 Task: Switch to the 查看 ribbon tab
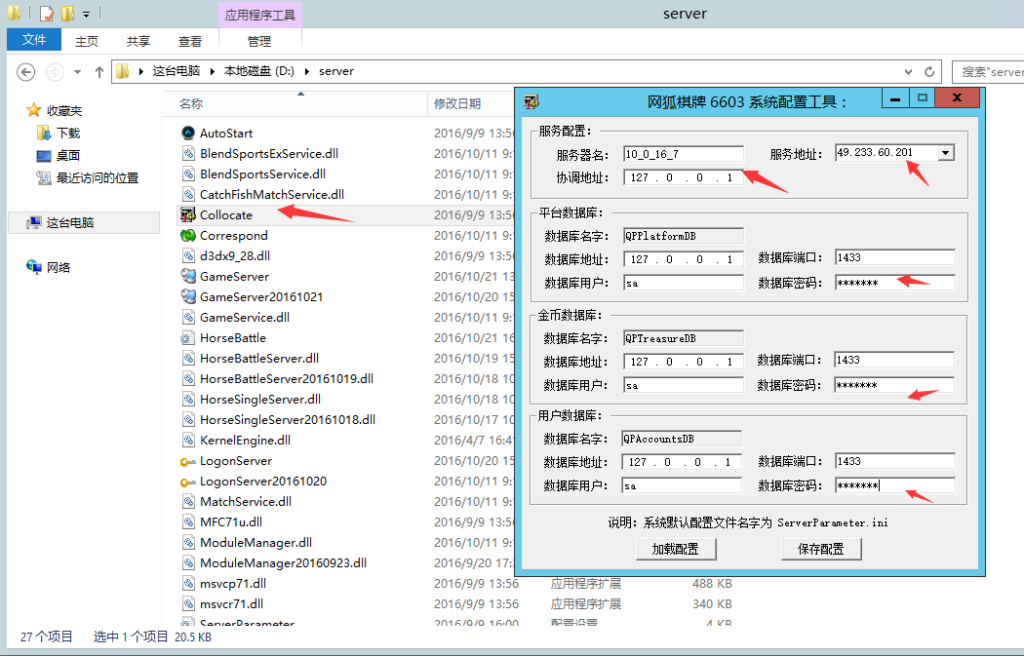pyautogui.click(x=190, y=41)
